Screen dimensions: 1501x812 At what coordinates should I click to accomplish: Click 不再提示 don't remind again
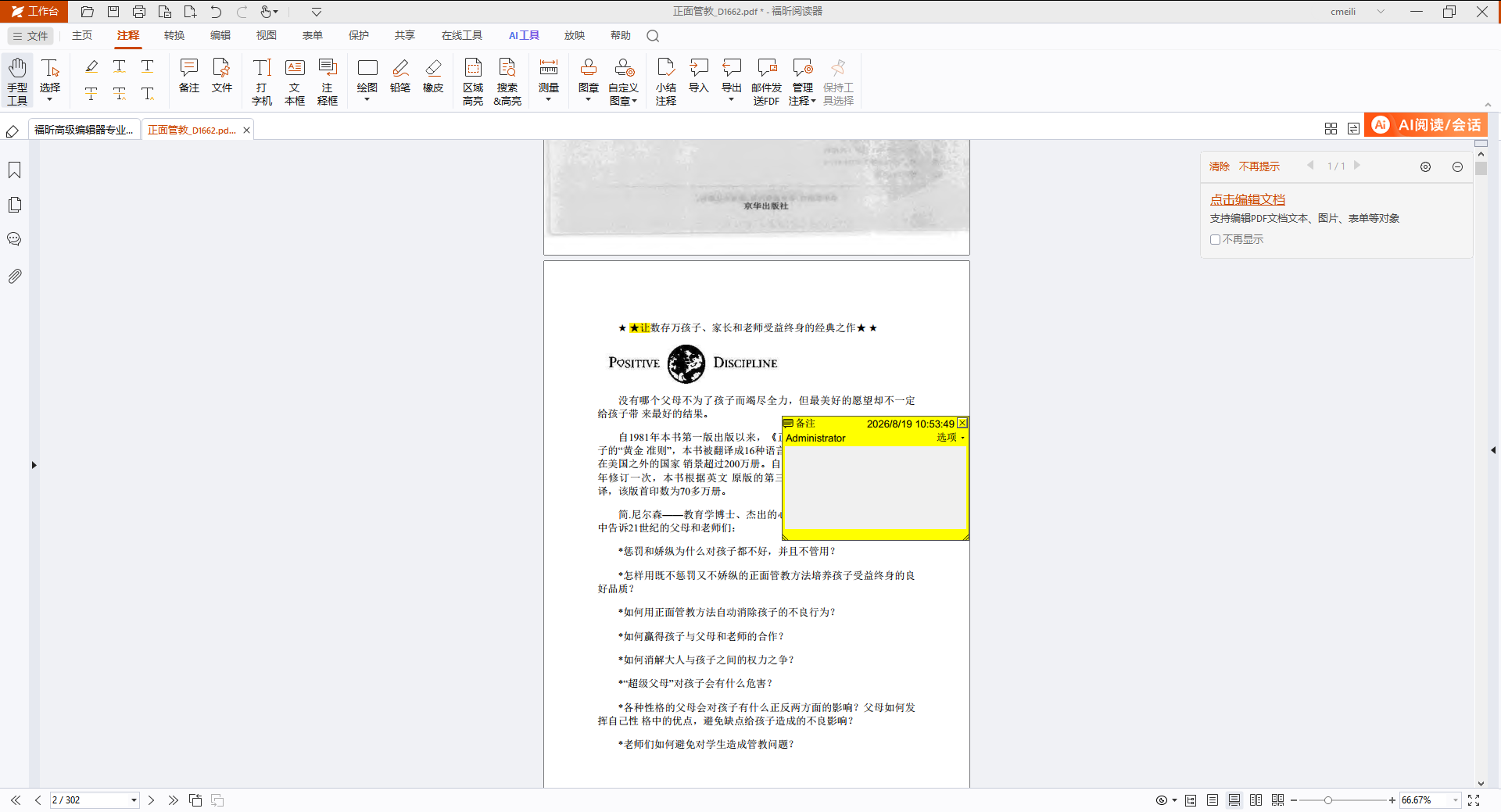1259,166
